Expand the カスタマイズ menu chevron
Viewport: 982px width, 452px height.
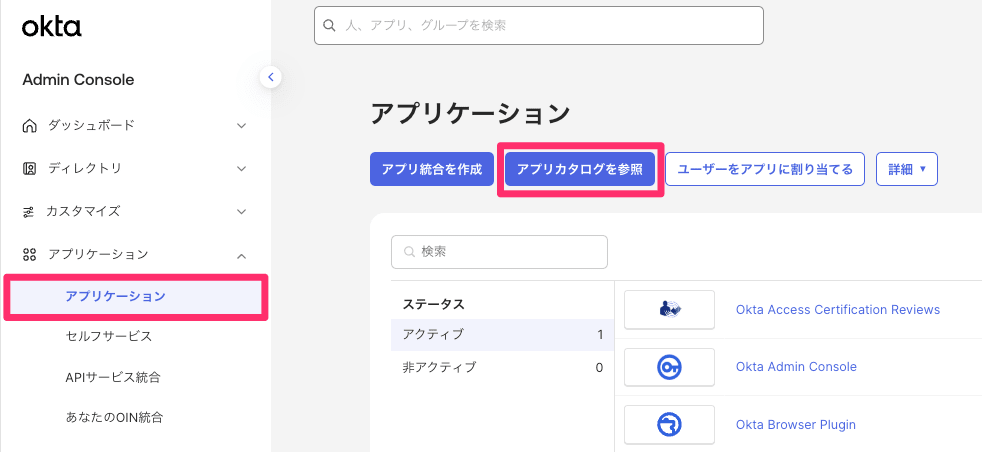[241, 212]
